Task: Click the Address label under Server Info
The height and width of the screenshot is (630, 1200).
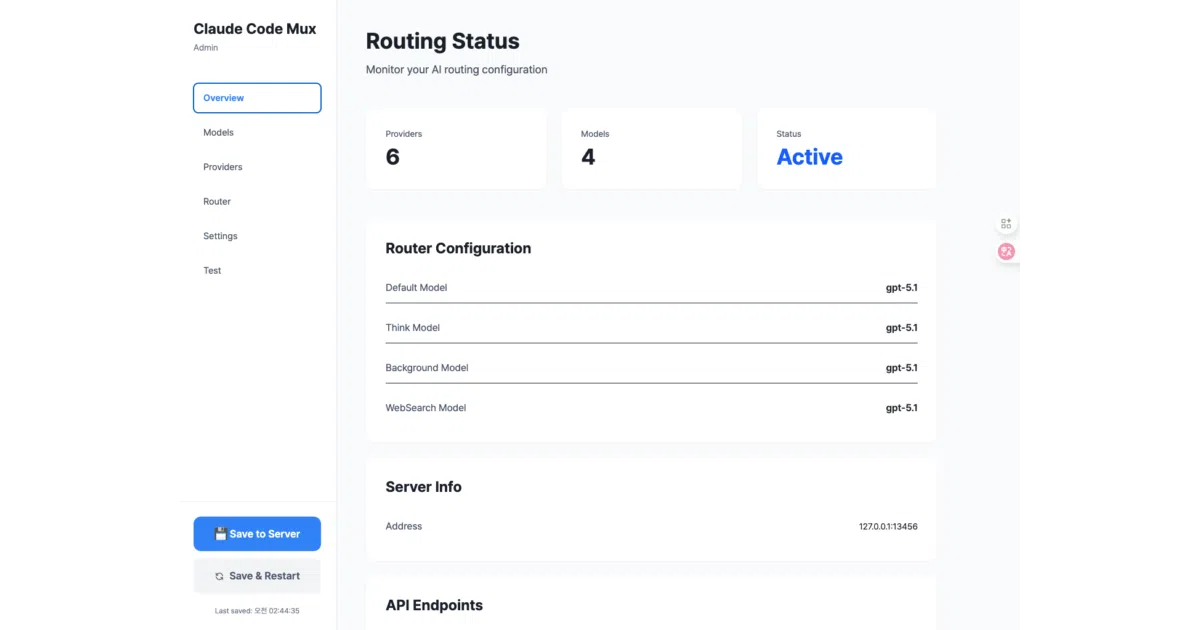Action: [x=404, y=526]
